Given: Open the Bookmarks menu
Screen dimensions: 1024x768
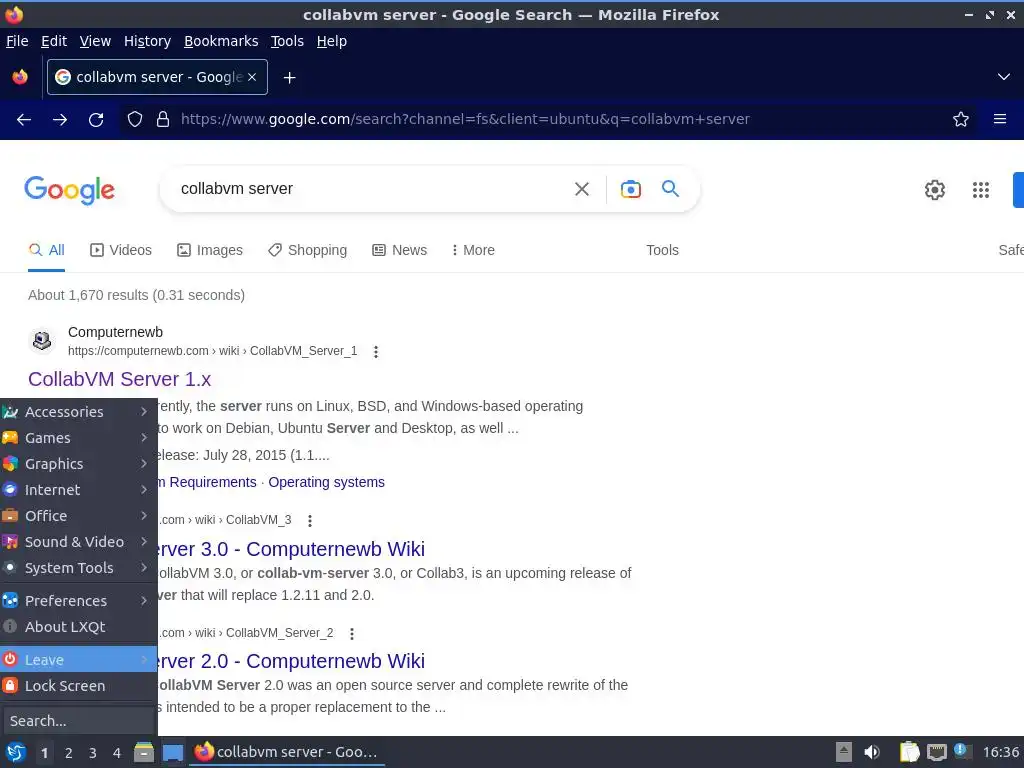Looking at the screenshot, I should point(221,41).
